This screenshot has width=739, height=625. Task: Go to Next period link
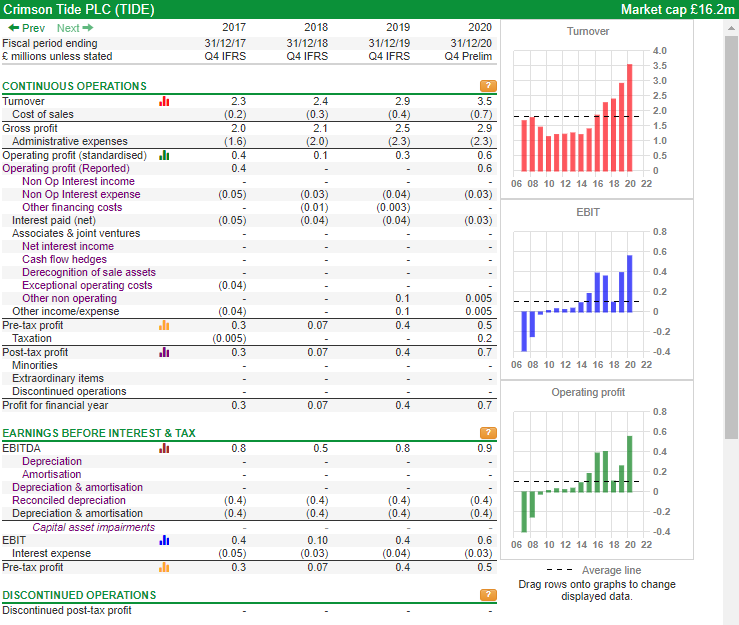[75, 28]
